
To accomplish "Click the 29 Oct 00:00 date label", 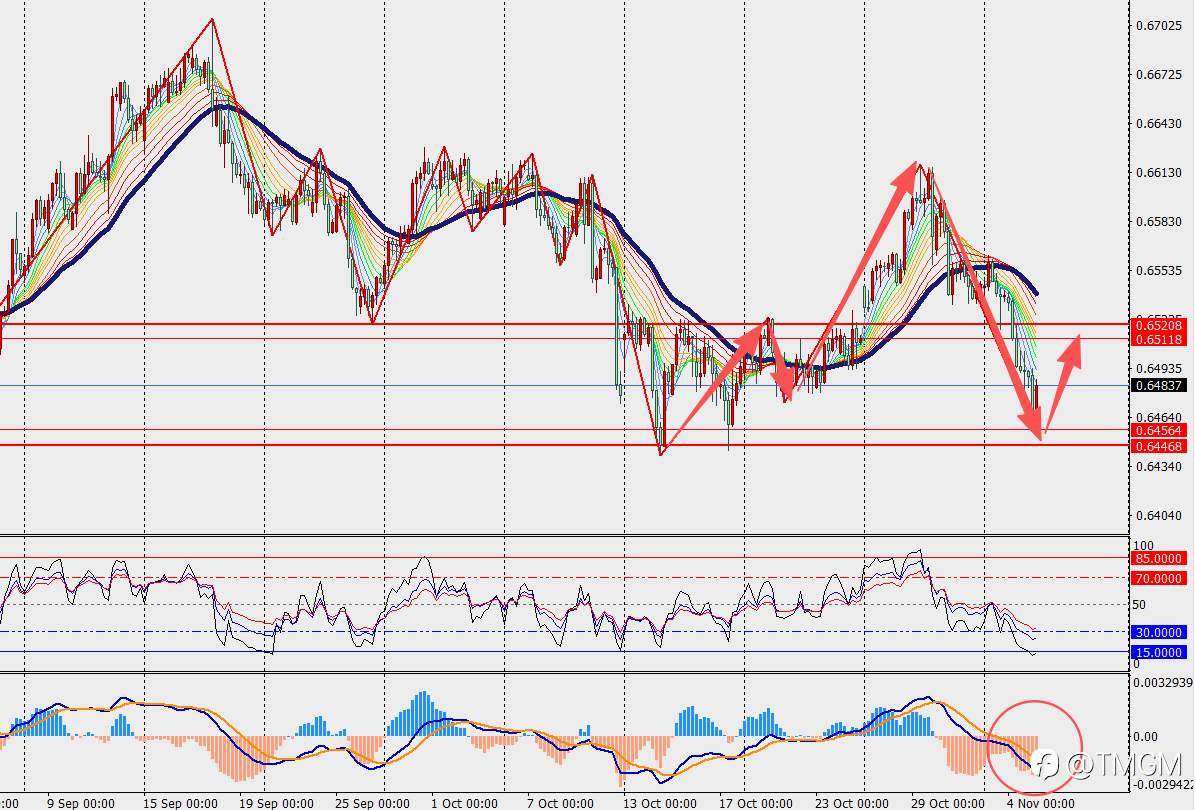I will coord(947,803).
